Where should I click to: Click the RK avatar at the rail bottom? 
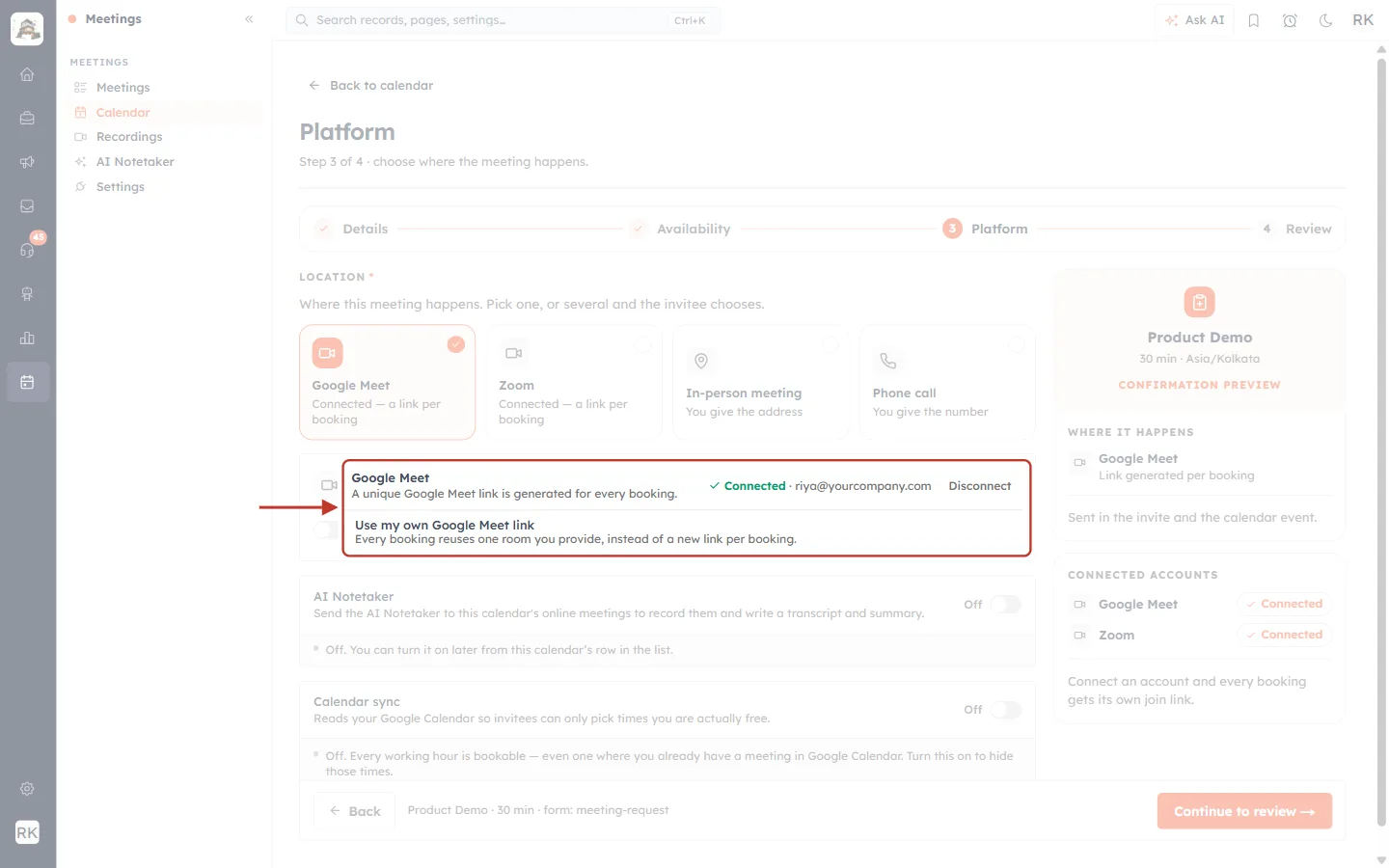click(x=27, y=832)
